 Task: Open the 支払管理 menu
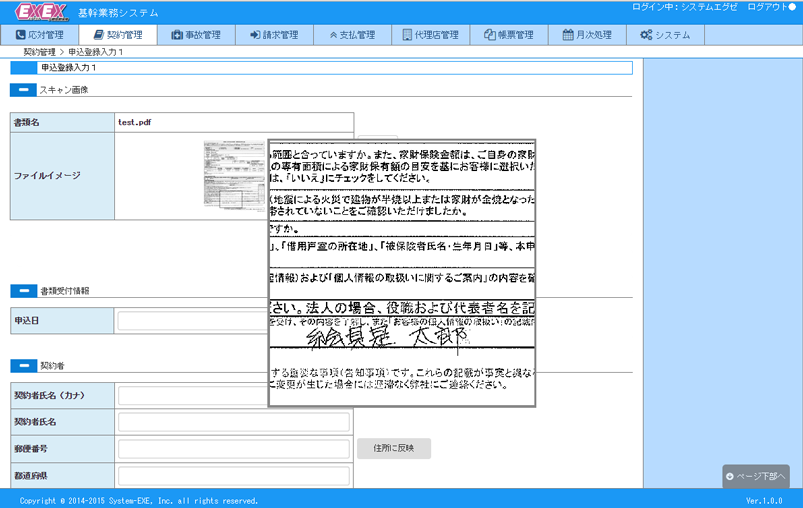tap(352, 35)
